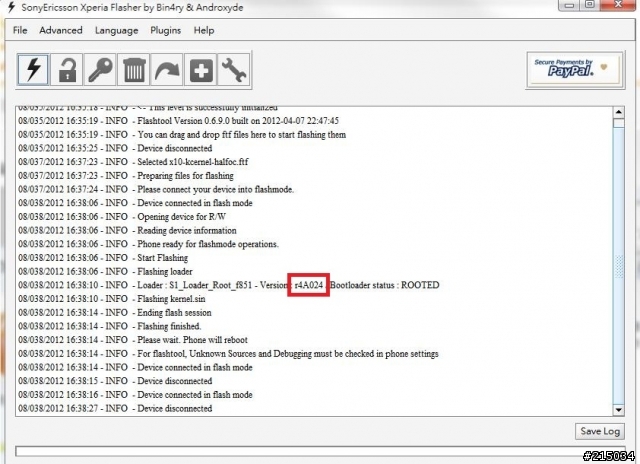
Task: Click the log scrollbar down arrow
Action: coord(619,410)
